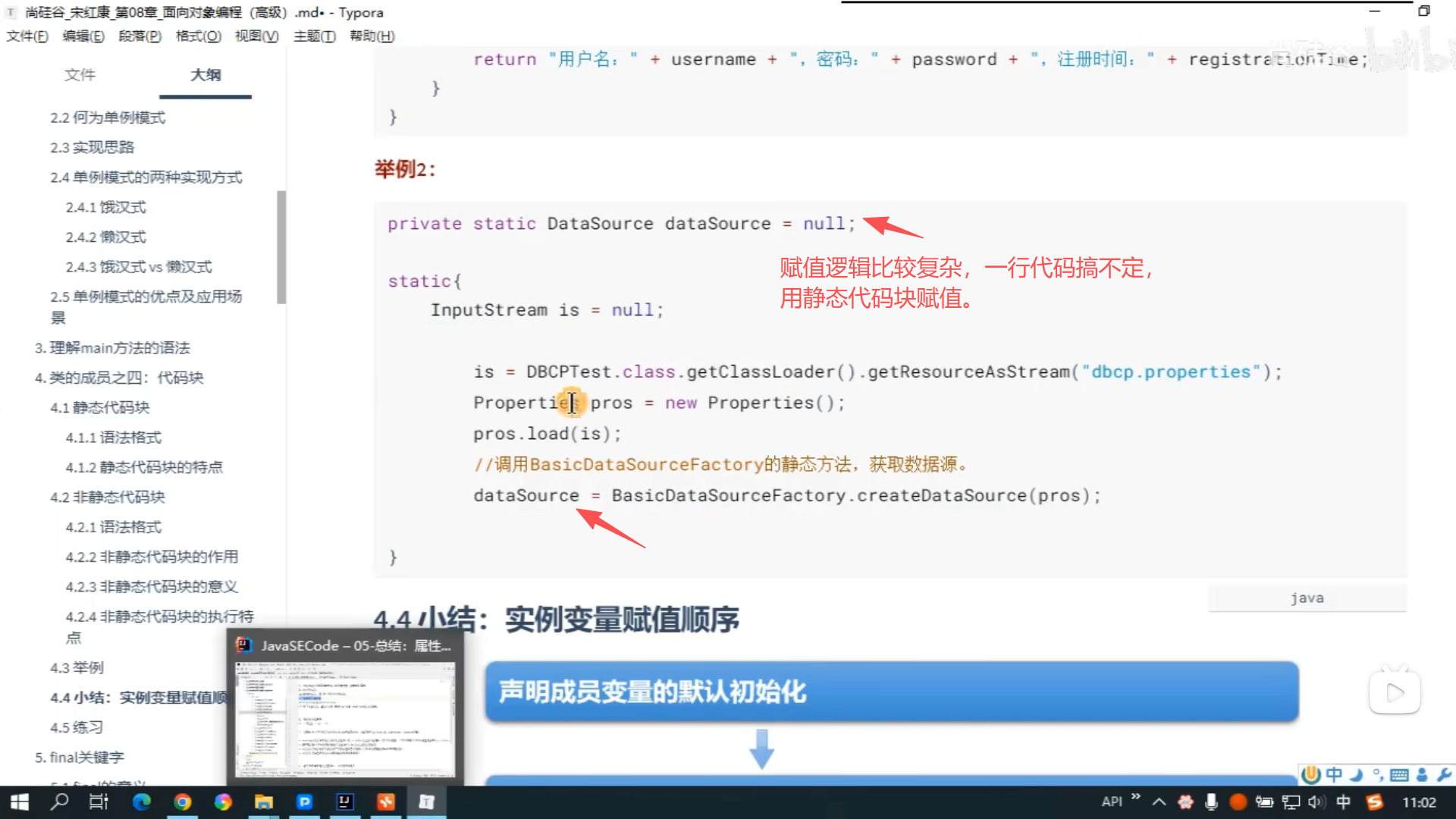
Task: Switch to the 文件 sidebar tab
Action: pos(80,74)
